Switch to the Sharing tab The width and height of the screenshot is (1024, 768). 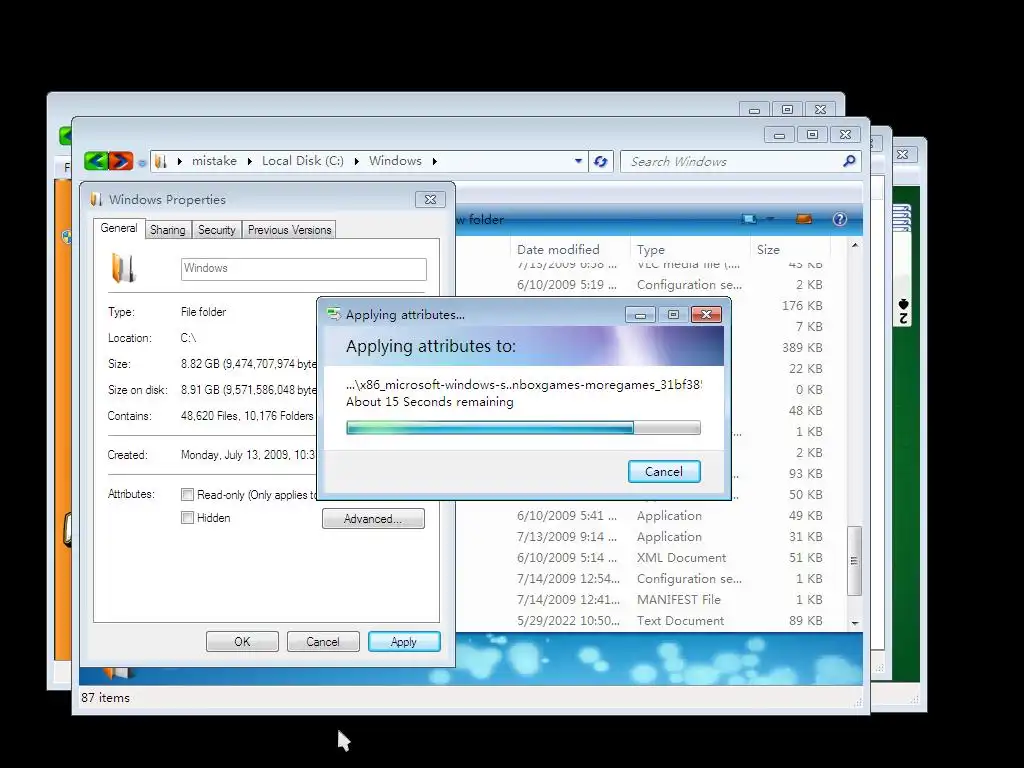coord(167,230)
